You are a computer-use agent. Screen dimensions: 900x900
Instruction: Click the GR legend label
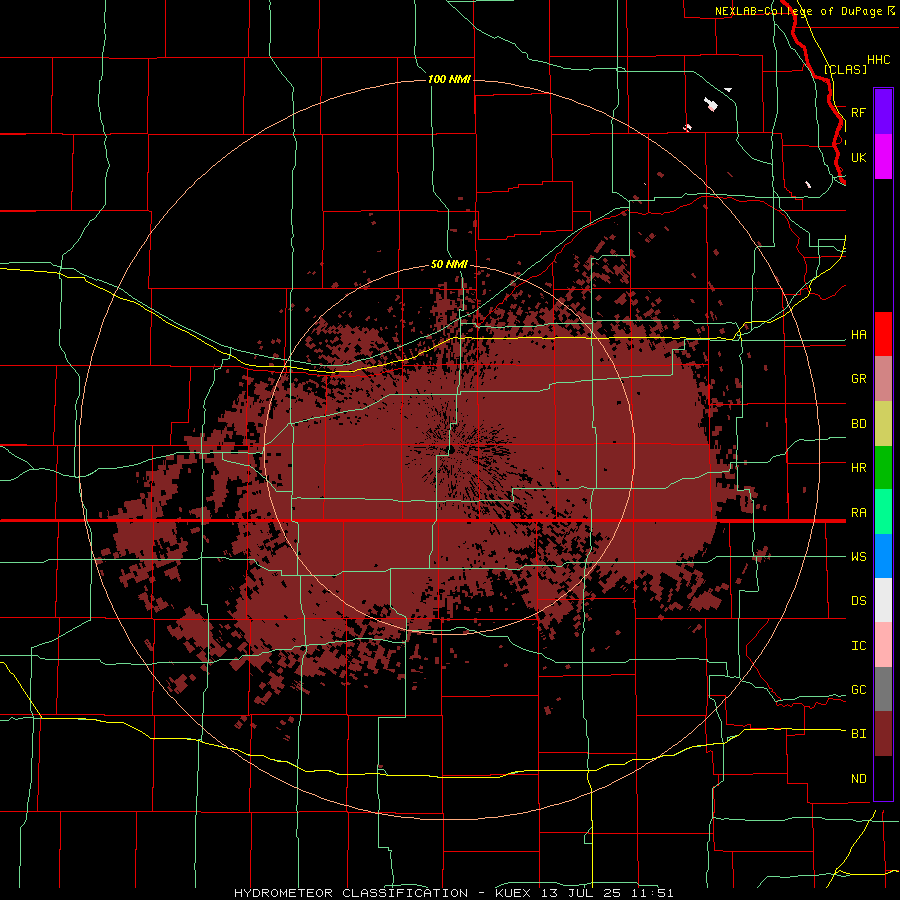click(x=858, y=379)
